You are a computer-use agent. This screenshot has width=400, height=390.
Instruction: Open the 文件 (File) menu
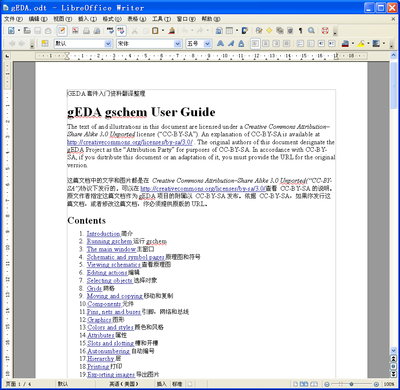[13, 19]
